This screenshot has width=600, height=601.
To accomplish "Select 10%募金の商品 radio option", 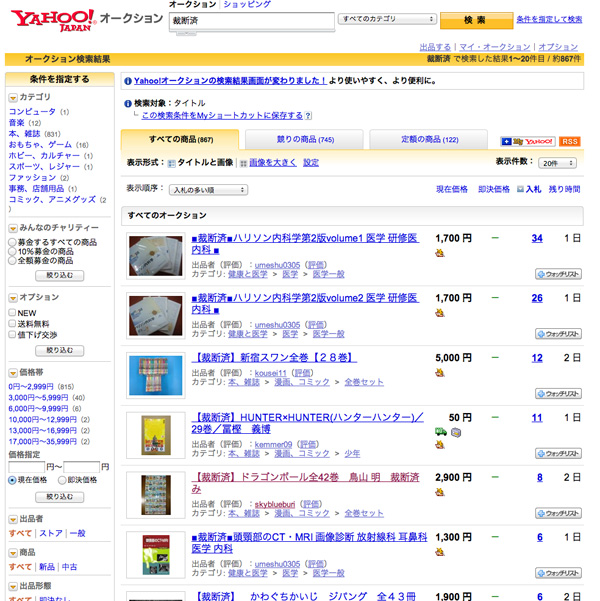I will pyautogui.click(x=12, y=251).
